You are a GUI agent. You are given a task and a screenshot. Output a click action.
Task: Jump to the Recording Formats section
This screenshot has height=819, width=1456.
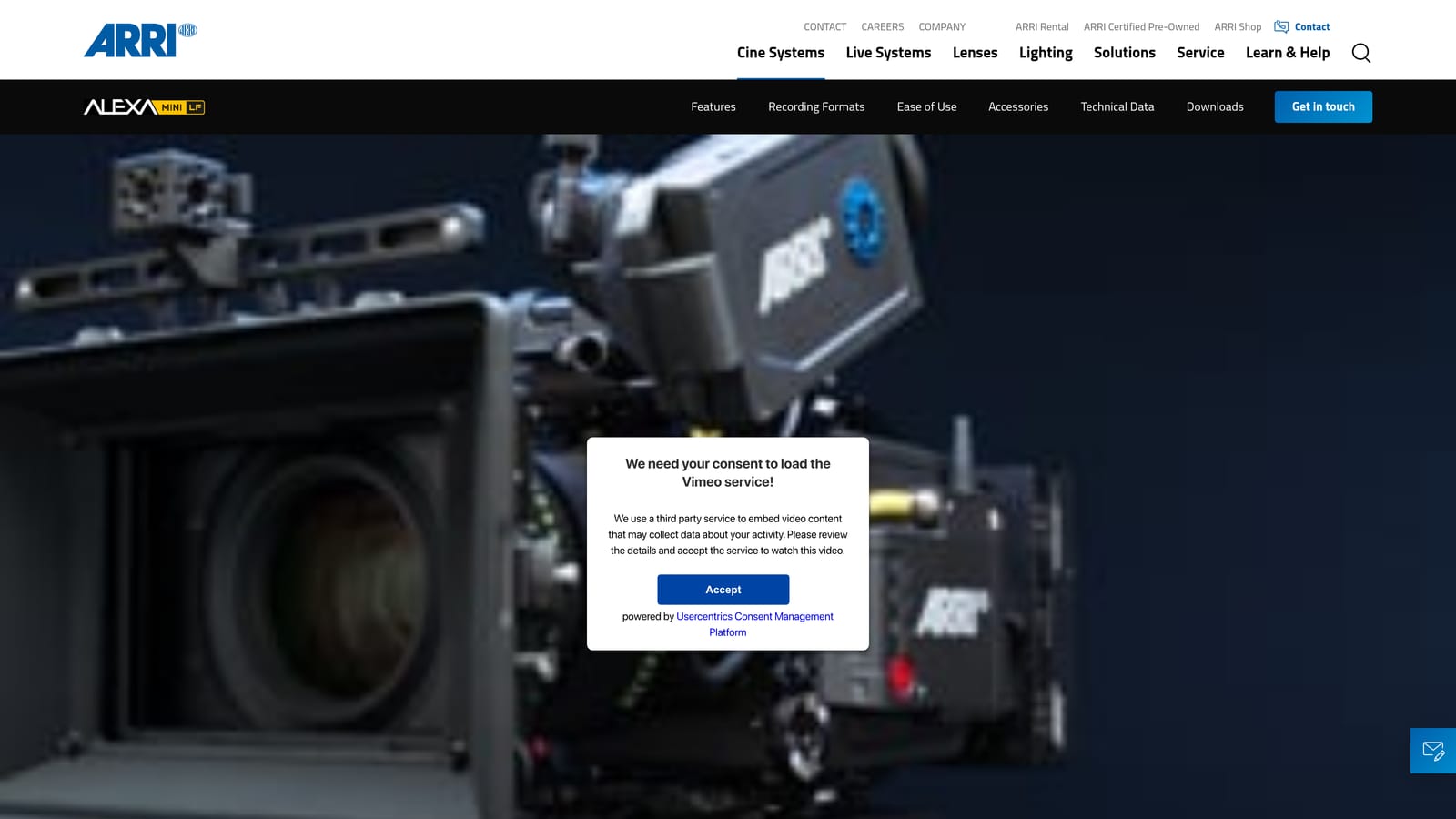(x=816, y=106)
